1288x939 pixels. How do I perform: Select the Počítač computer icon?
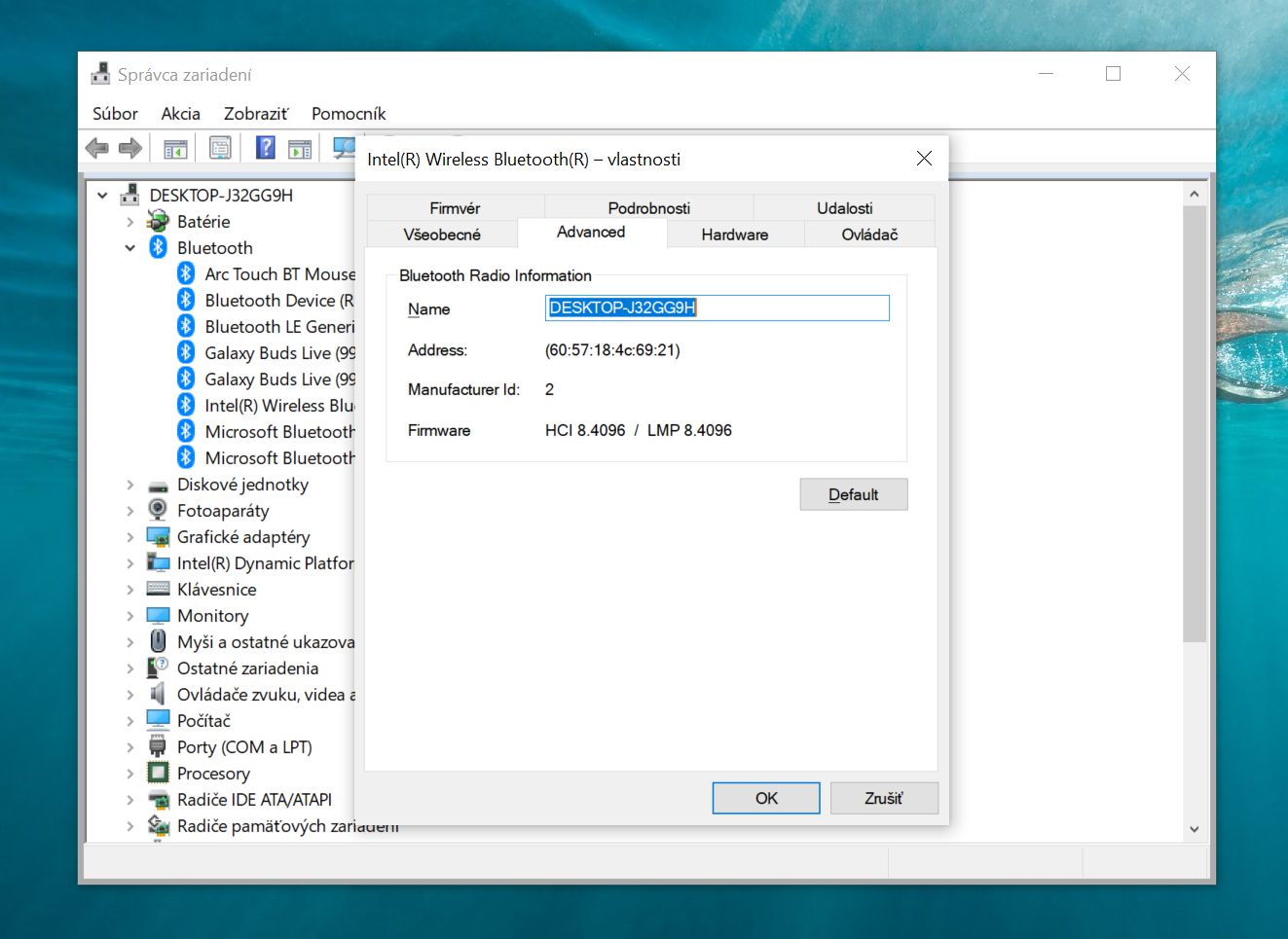pyautogui.click(x=158, y=720)
